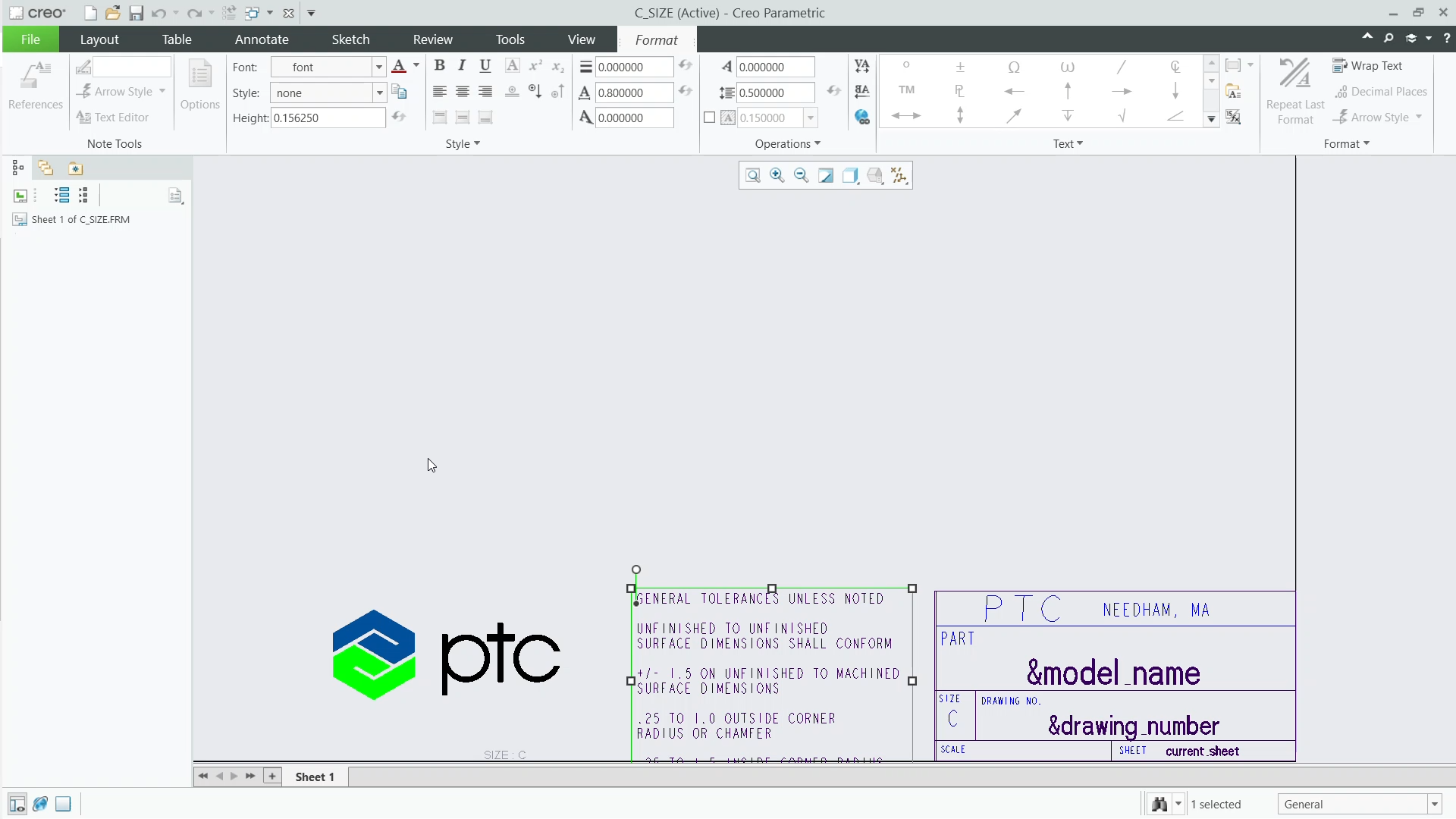Click the Zoom Out icon
The image size is (1456, 819).
click(802, 175)
